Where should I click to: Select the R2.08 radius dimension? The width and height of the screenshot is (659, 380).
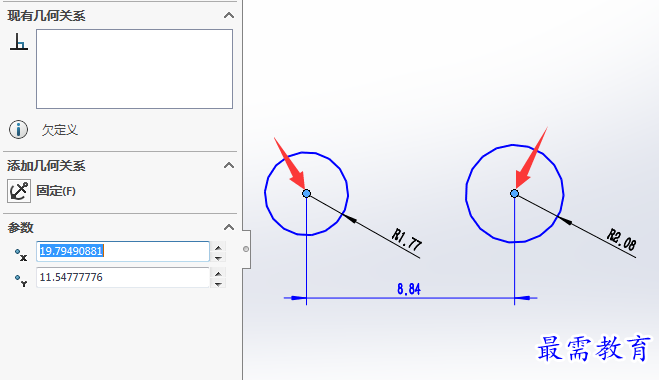[622, 240]
